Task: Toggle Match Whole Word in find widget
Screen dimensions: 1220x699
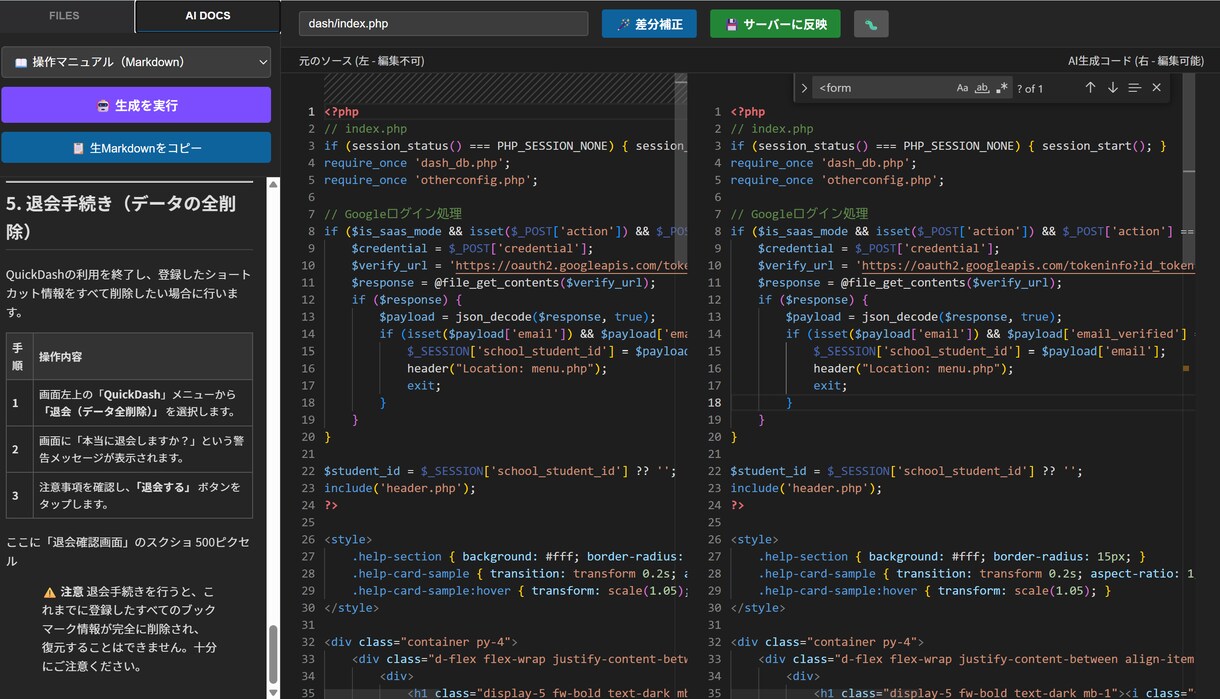Action: coord(982,88)
